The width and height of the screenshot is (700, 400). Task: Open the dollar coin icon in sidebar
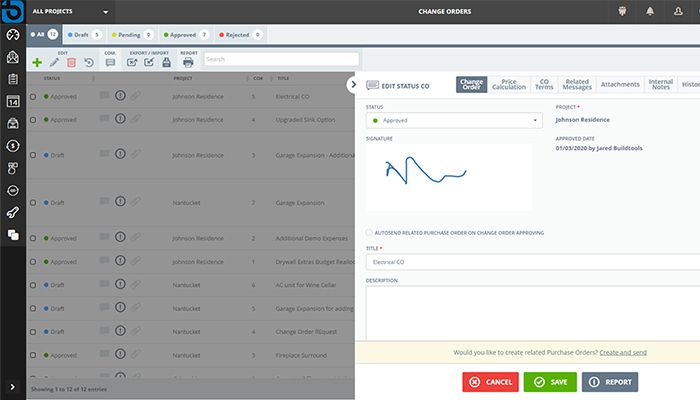tap(13, 146)
